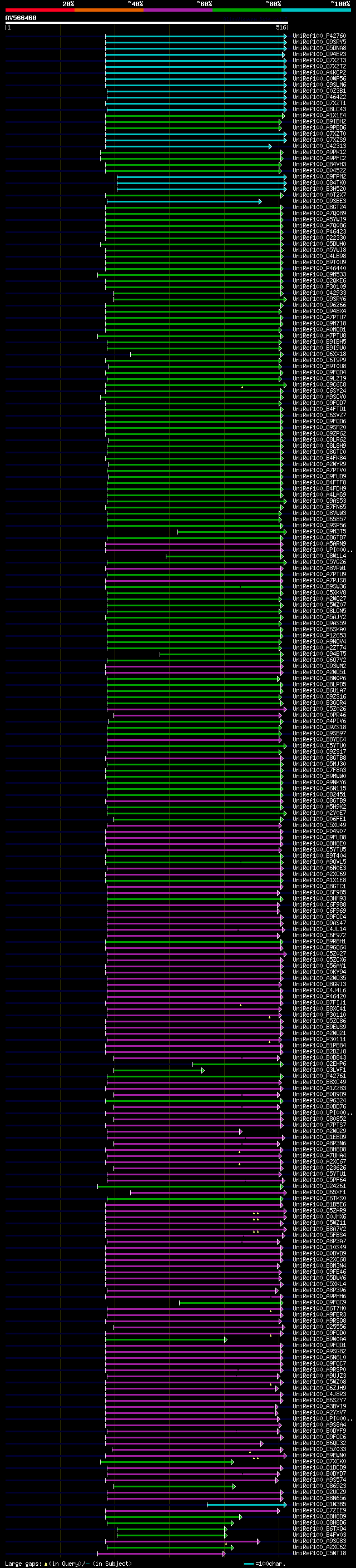Open hit UniRef100_Q9SRY5
356x1568 pixels.
tap(319, 42)
